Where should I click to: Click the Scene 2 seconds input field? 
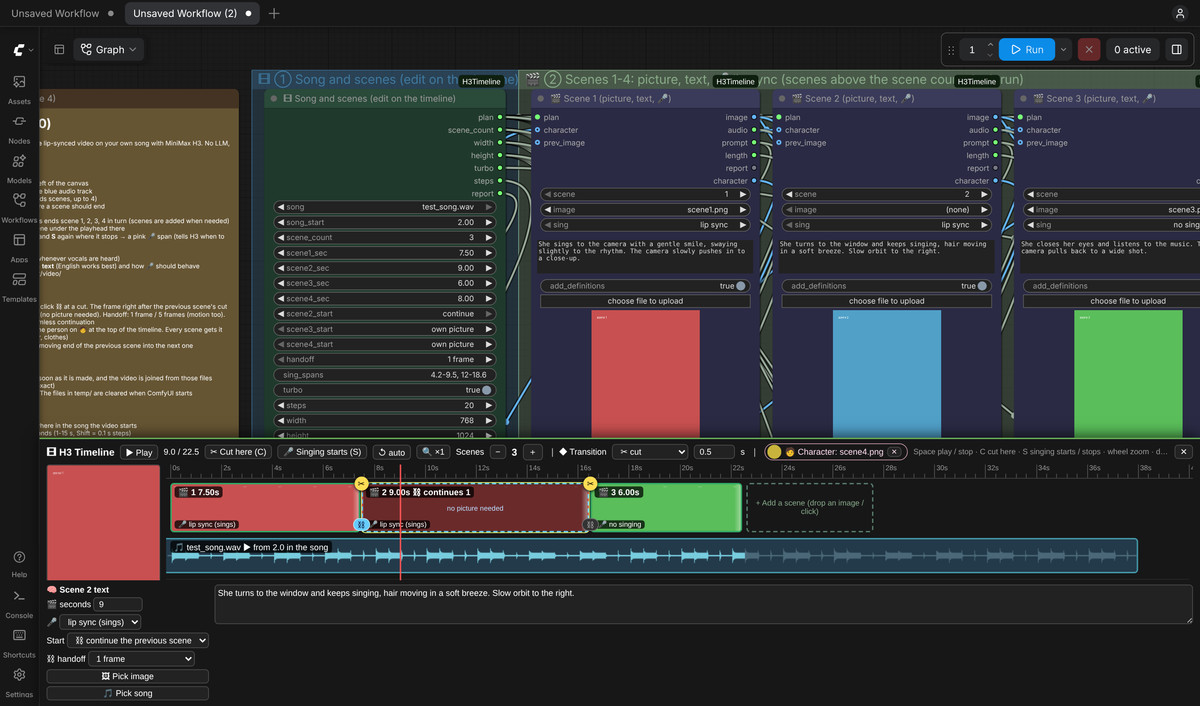(x=117, y=604)
